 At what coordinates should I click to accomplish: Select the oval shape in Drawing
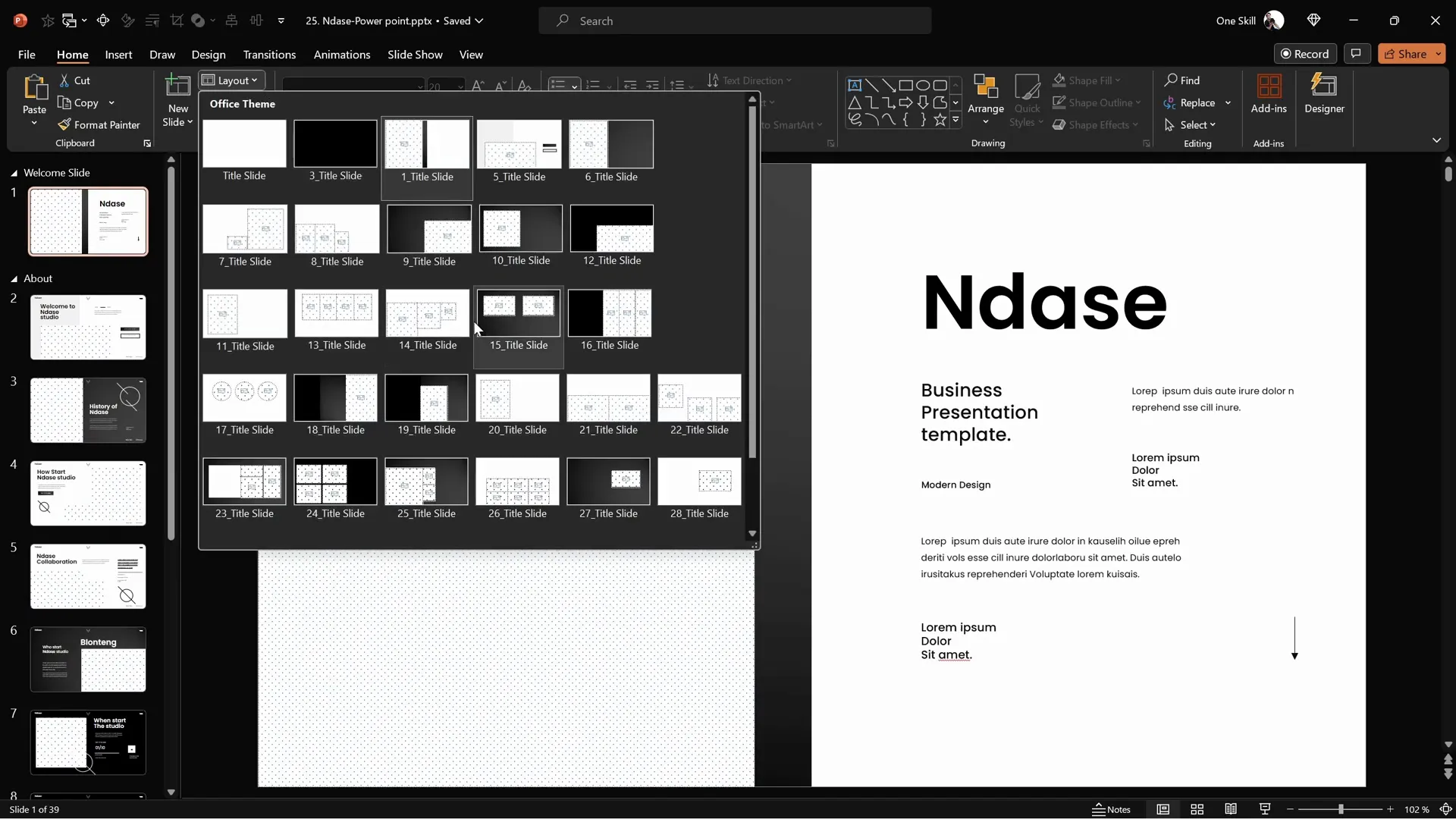[923, 85]
